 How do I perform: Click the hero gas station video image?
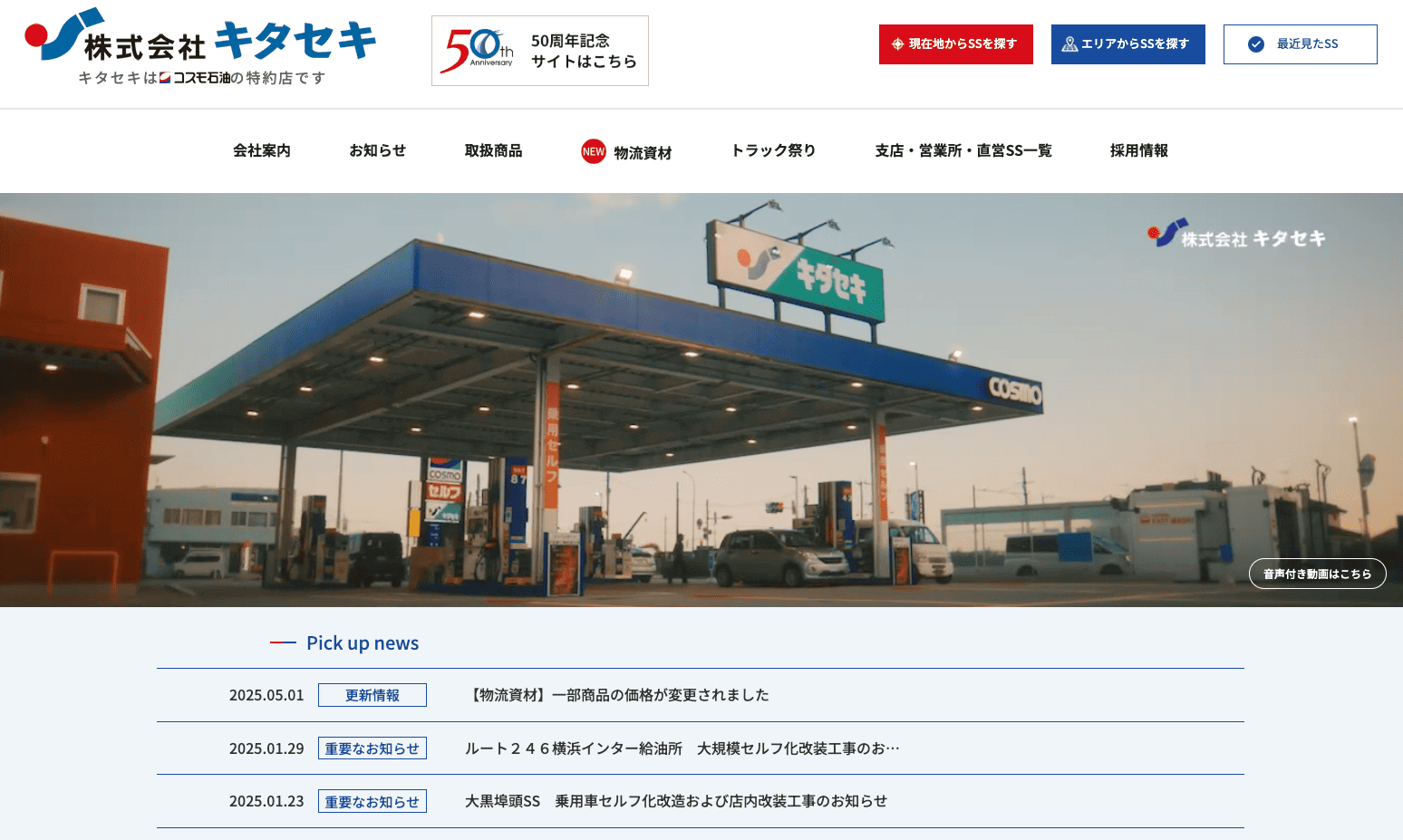[701, 400]
